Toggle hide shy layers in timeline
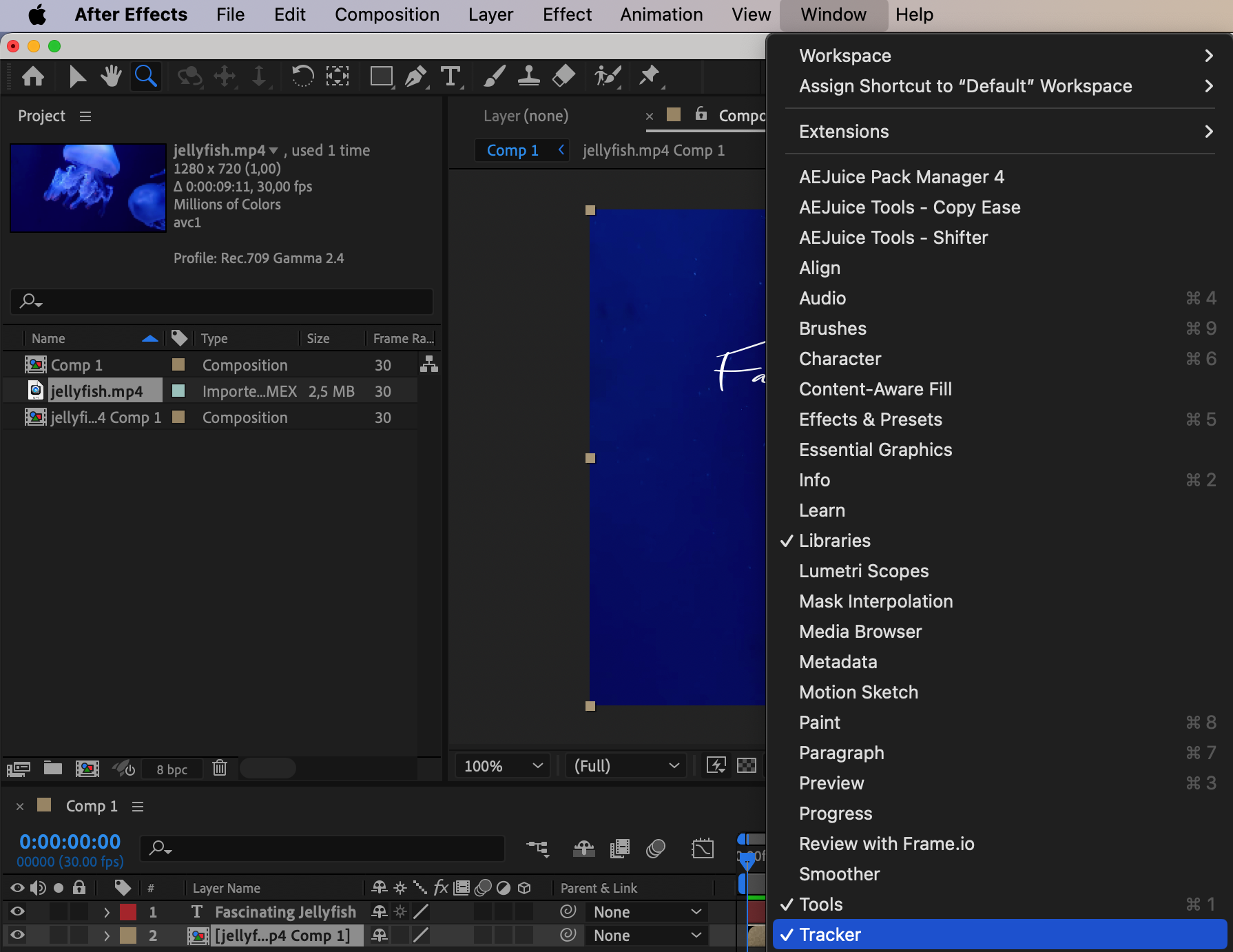1233x952 pixels. click(584, 849)
